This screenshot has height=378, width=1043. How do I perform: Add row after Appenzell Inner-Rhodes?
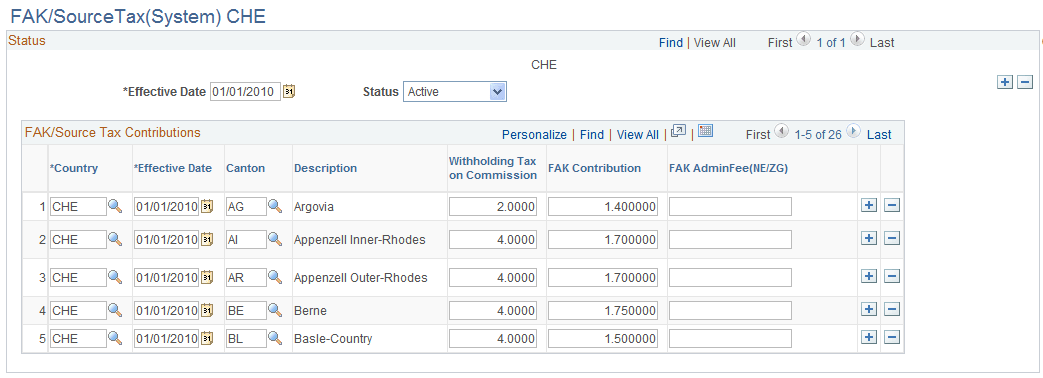[x=868, y=238]
